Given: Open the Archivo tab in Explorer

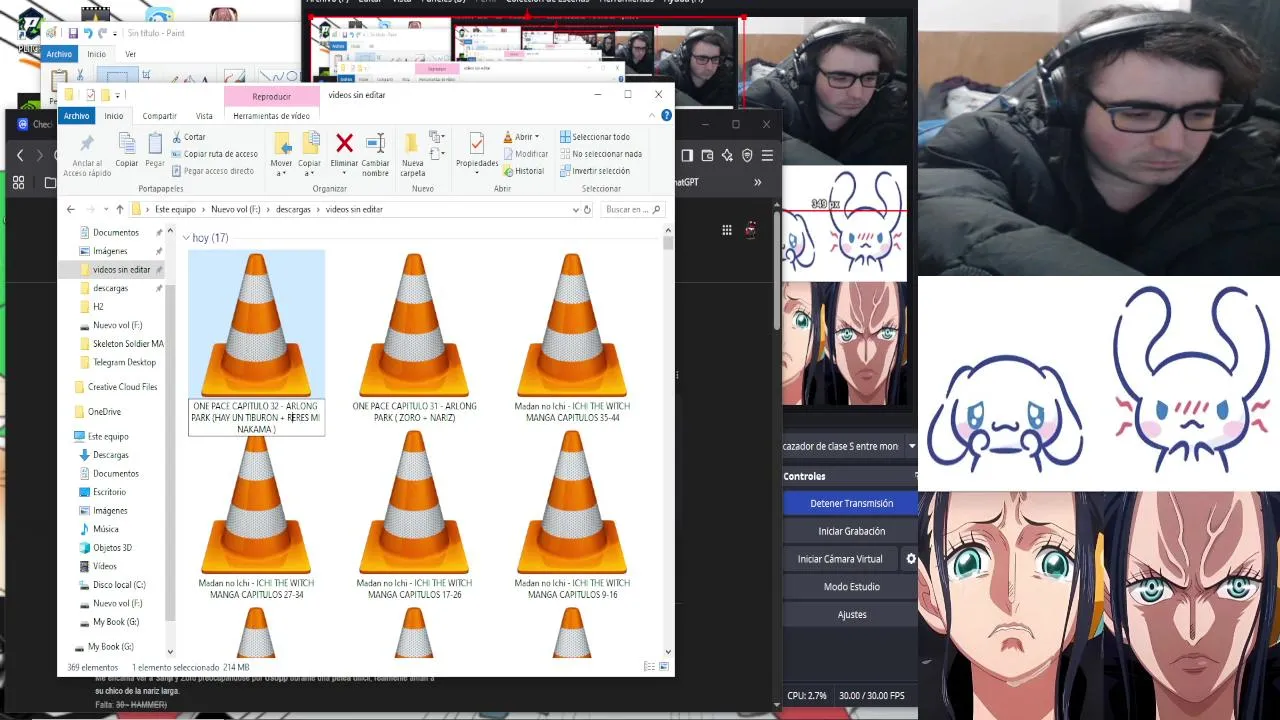Looking at the screenshot, I should (77, 116).
